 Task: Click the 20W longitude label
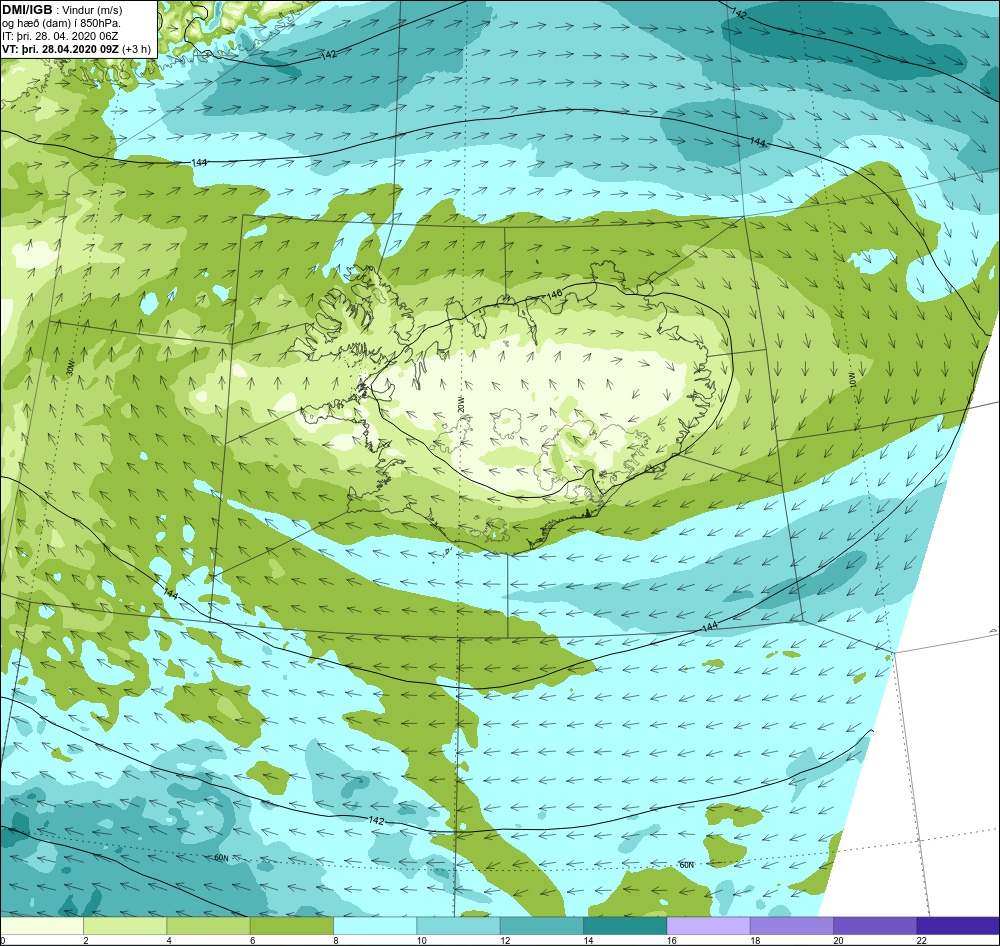[x=460, y=404]
